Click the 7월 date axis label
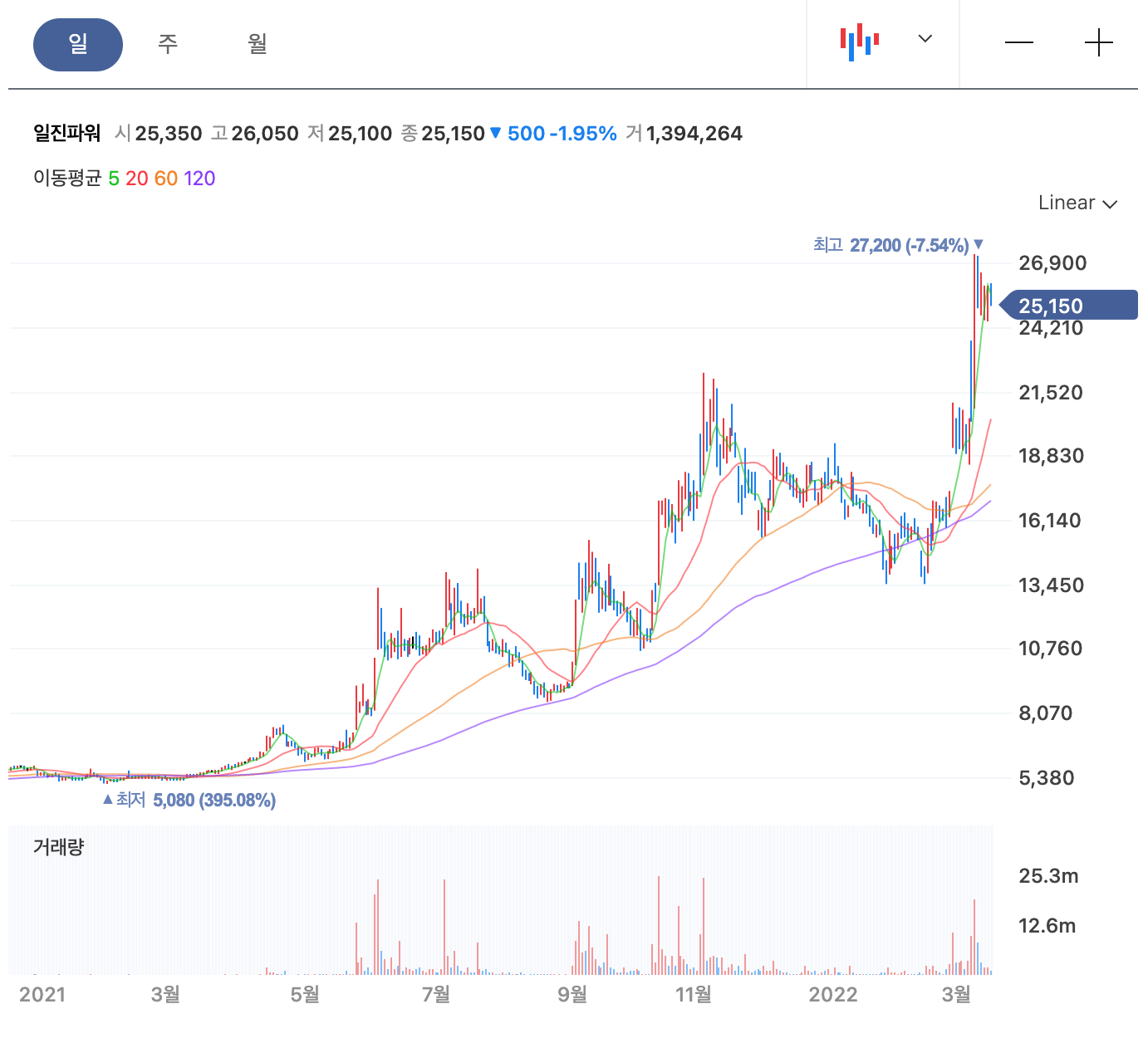1148x1048 pixels. [x=436, y=994]
